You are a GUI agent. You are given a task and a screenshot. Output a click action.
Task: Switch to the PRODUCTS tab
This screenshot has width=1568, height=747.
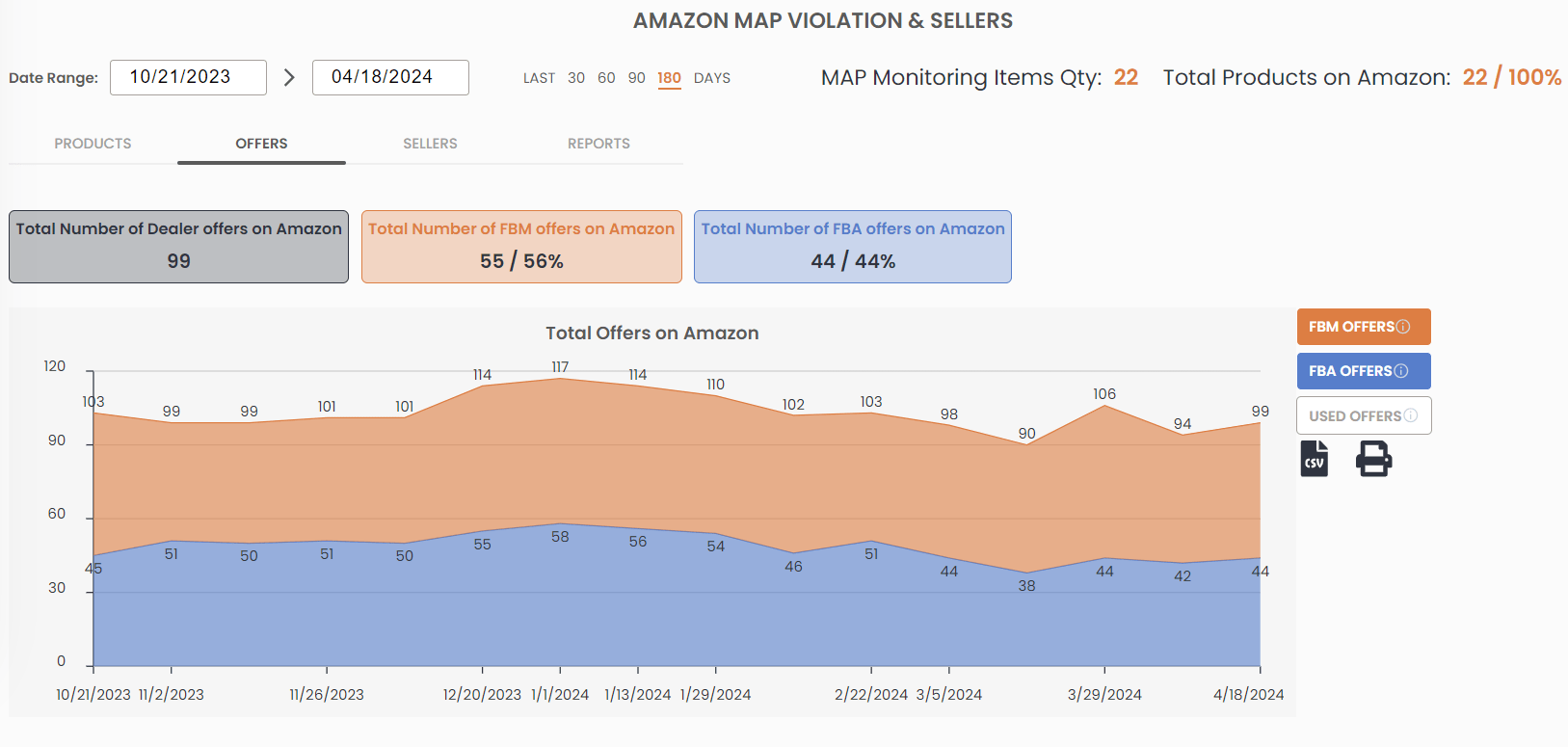(93, 144)
